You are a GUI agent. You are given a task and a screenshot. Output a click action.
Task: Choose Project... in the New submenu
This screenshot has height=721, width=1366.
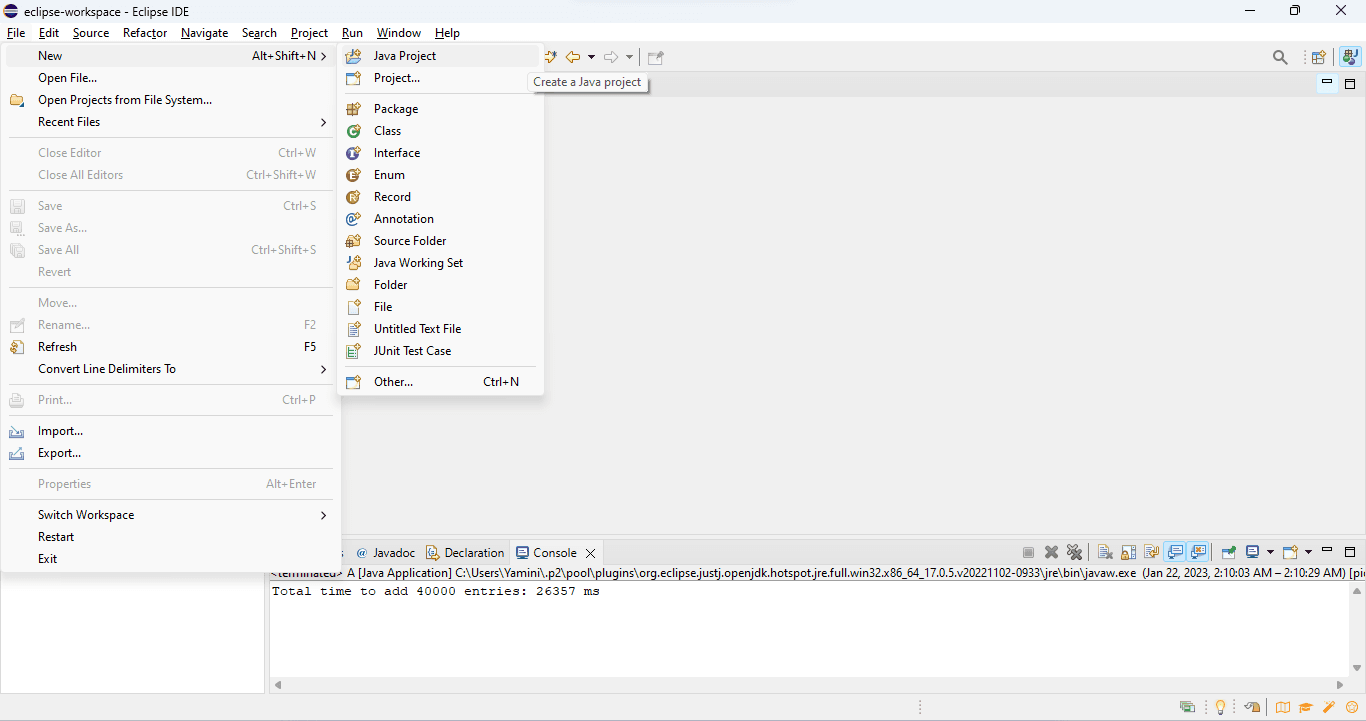[440, 78]
